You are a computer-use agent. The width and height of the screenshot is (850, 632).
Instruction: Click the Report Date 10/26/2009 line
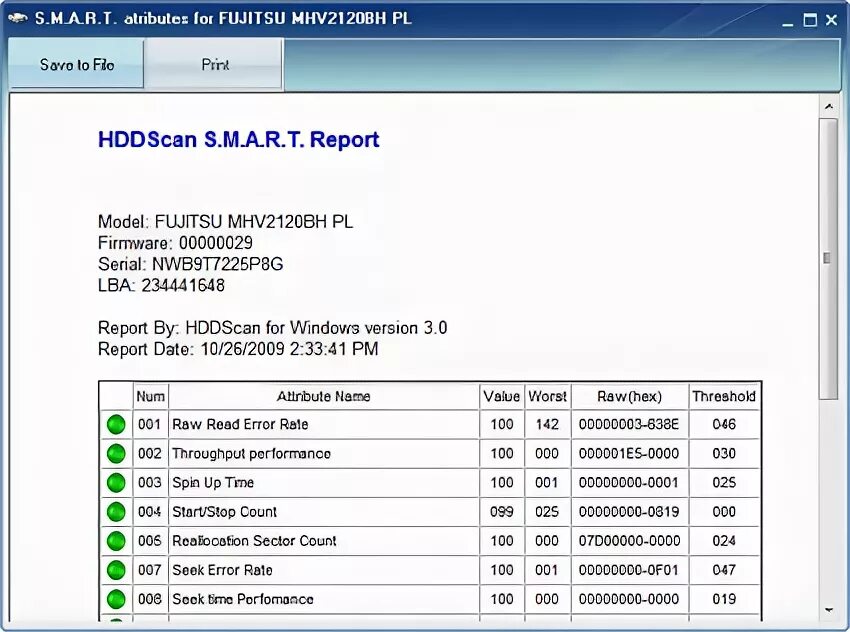point(238,349)
